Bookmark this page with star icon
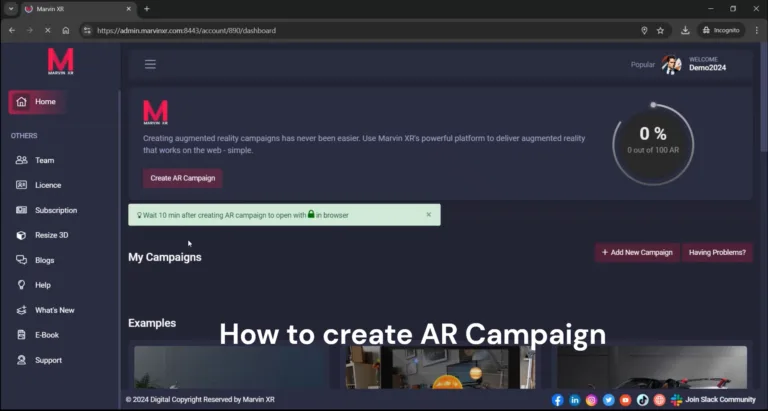768x411 pixels. pyautogui.click(x=660, y=30)
